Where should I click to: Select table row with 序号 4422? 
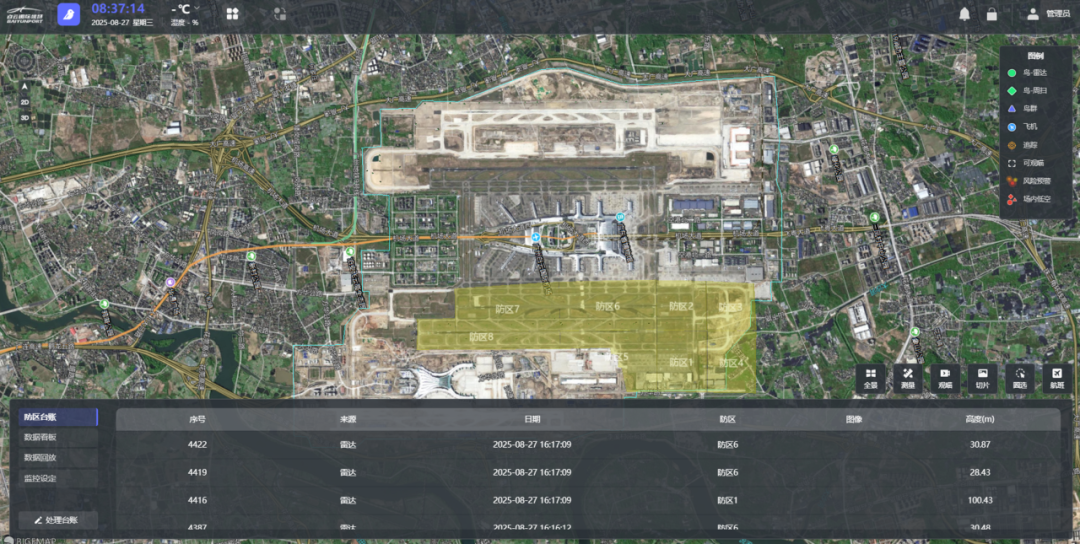tap(588, 444)
